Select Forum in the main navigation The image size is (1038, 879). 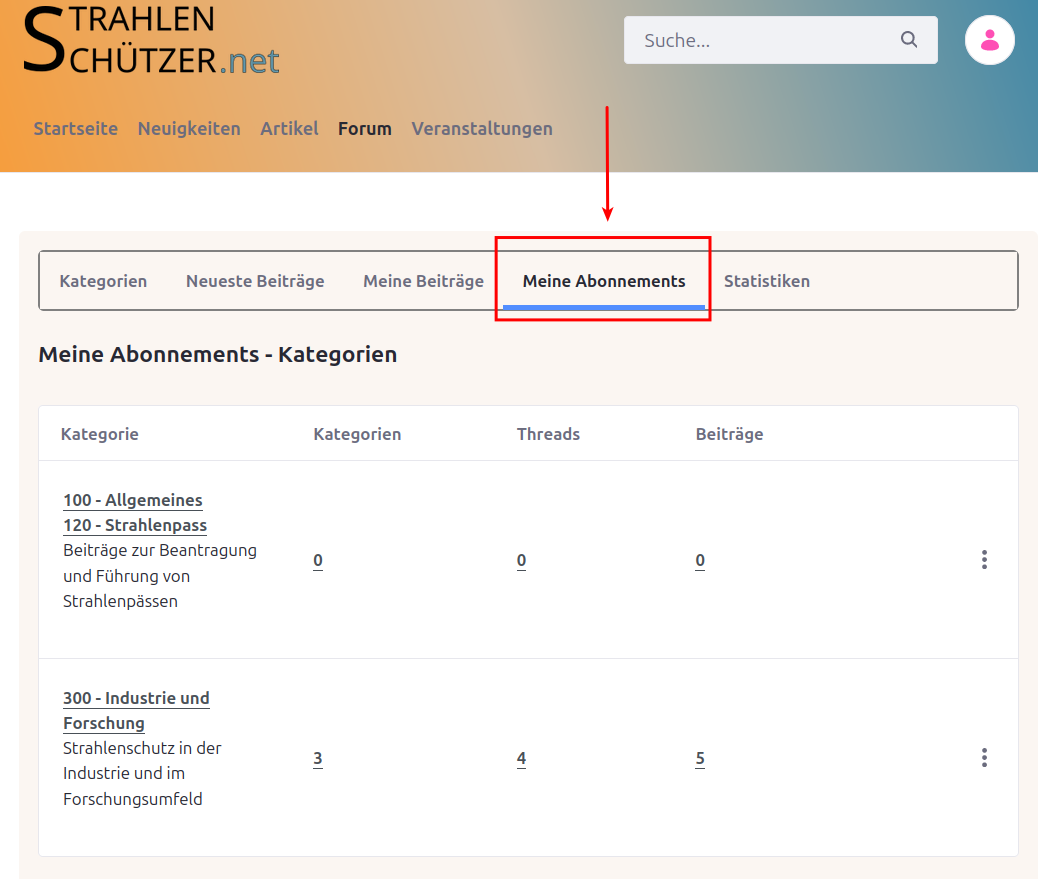[x=365, y=129]
